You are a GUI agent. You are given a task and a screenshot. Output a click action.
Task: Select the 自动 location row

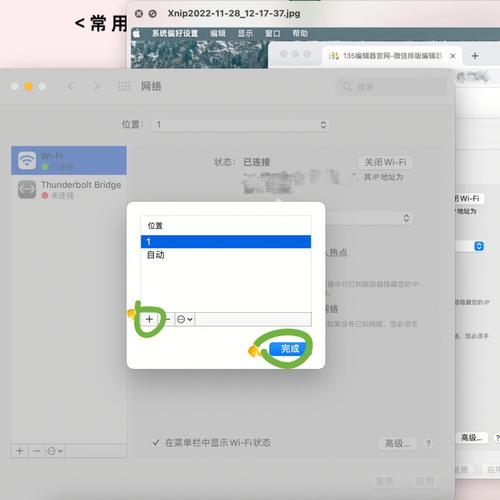(226, 255)
